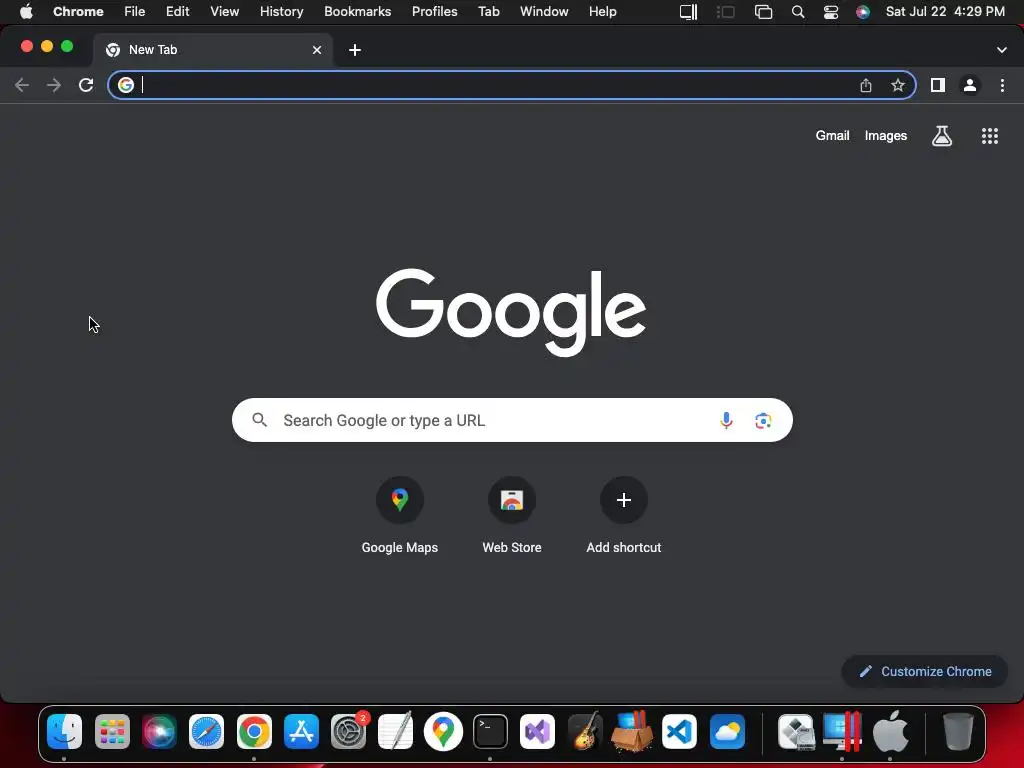This screenshot has width=1024, height=768.
Task: Open the File menu
Action: click(x=135, y=12)
